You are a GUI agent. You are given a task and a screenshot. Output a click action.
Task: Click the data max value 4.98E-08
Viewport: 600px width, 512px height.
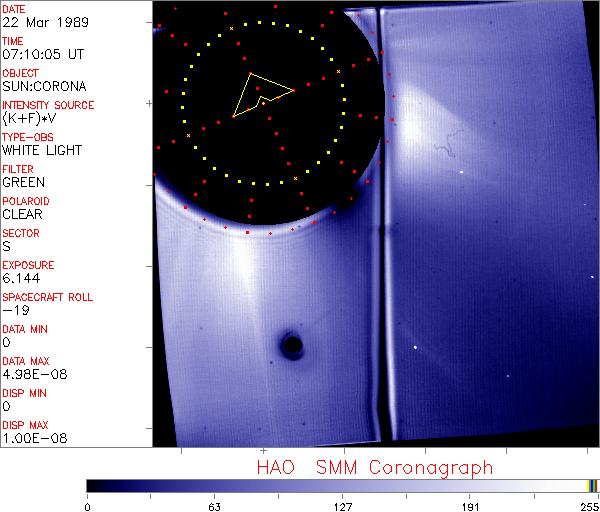click(x=30, y=374)
